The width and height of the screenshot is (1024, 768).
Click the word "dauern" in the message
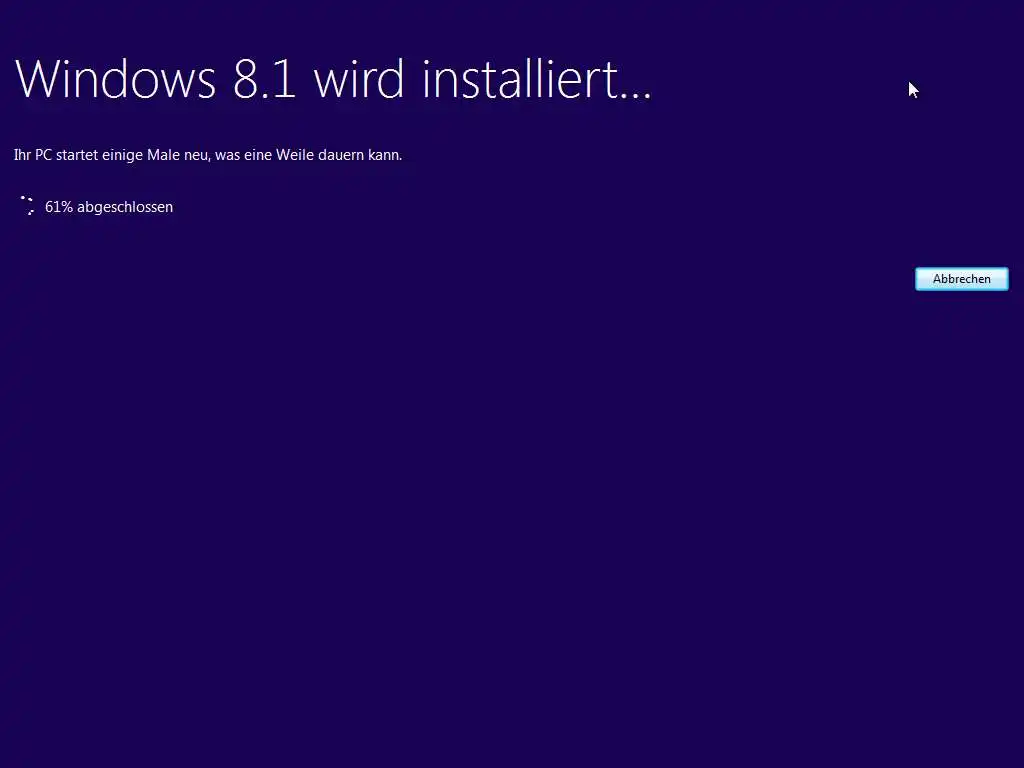tap(340, 155)
